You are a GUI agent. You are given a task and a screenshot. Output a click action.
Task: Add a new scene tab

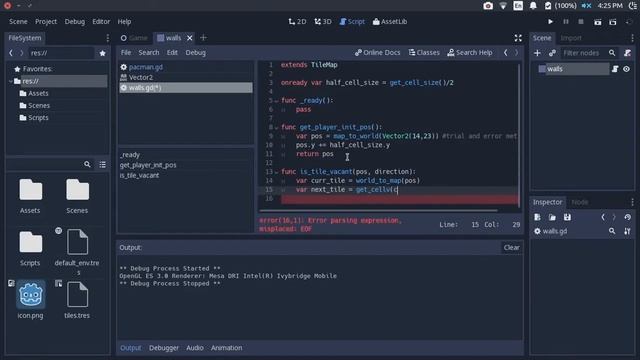pyautogui.click(x=203, y=38)
